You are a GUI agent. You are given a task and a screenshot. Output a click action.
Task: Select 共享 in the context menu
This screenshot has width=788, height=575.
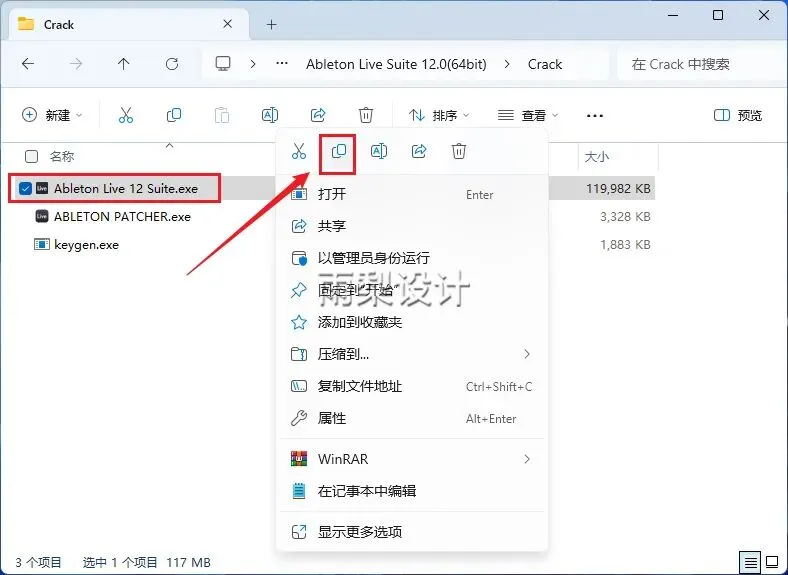click(x=412, y=226)
